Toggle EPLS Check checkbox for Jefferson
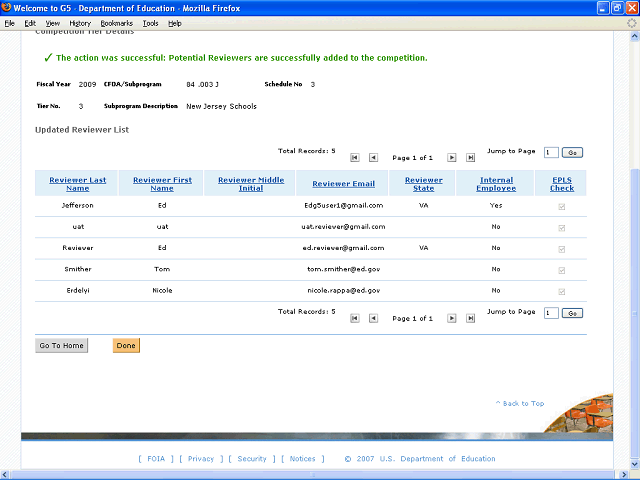 tap(562, 206)
